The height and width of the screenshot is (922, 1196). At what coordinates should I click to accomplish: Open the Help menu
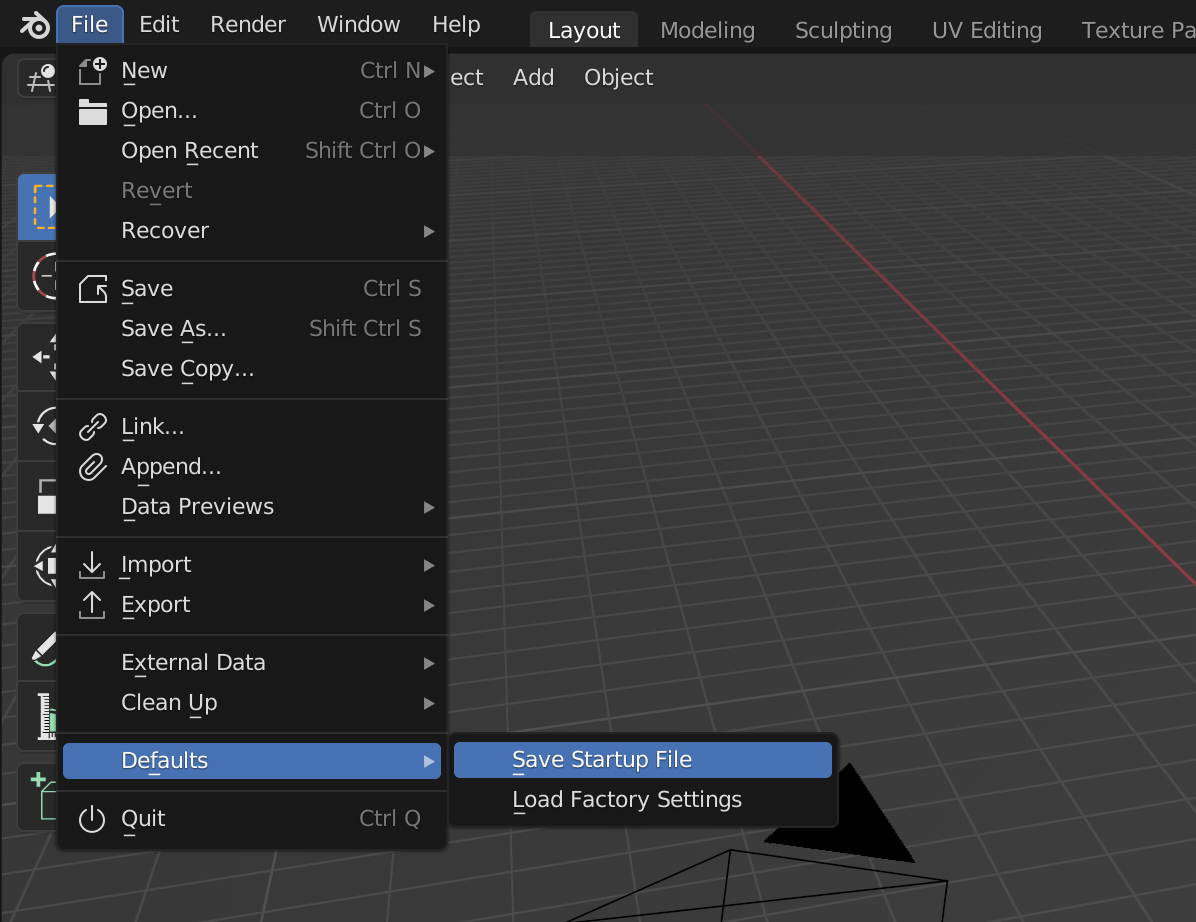tap(456, 24)
